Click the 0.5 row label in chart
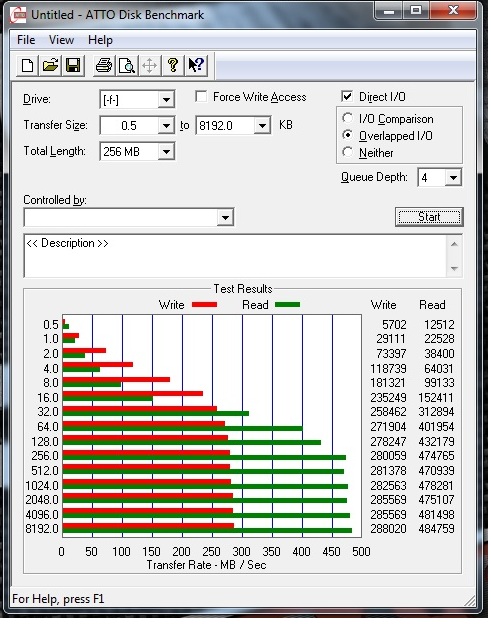The height and width of the screenshot is (624, 491). 51,325
